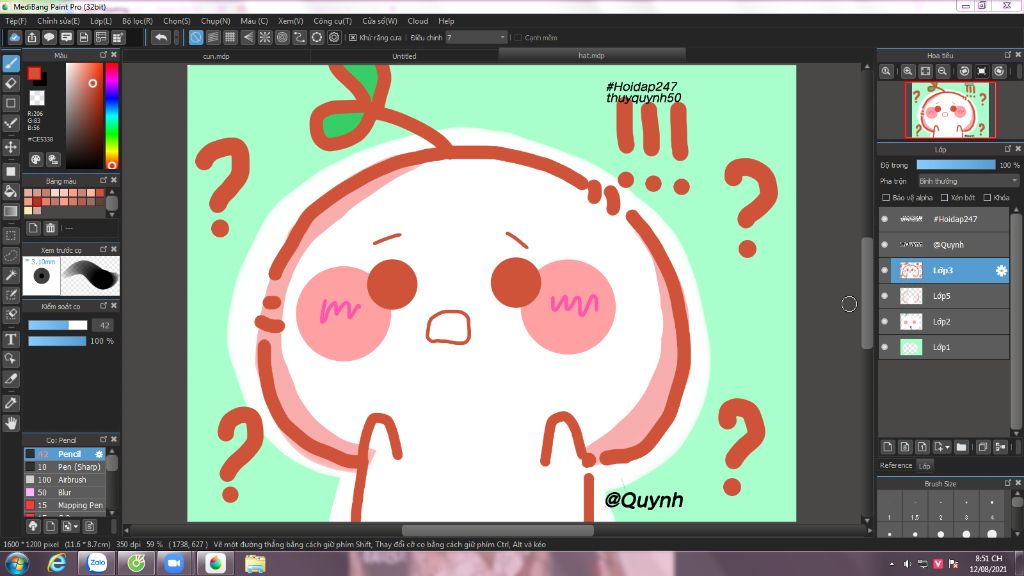Delete swatch using palette trash icon

click(50, 228)
